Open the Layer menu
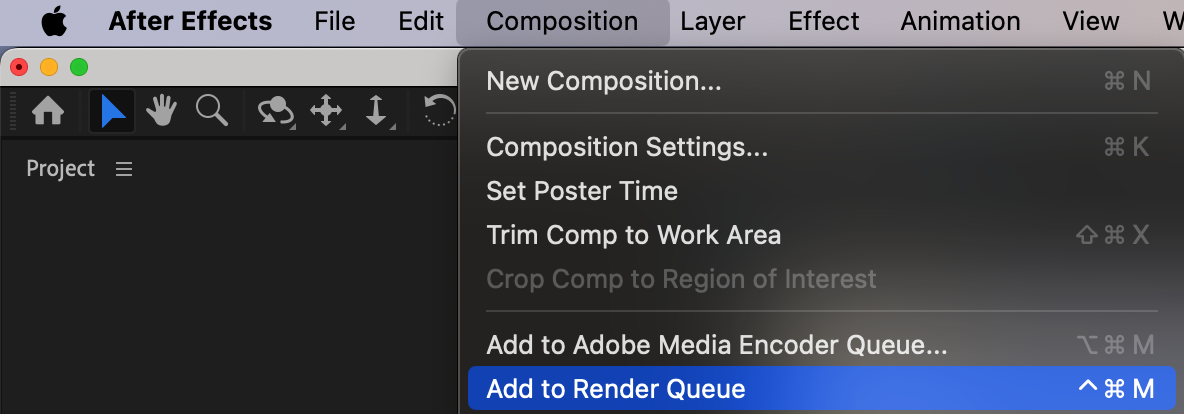 [713, 21]
